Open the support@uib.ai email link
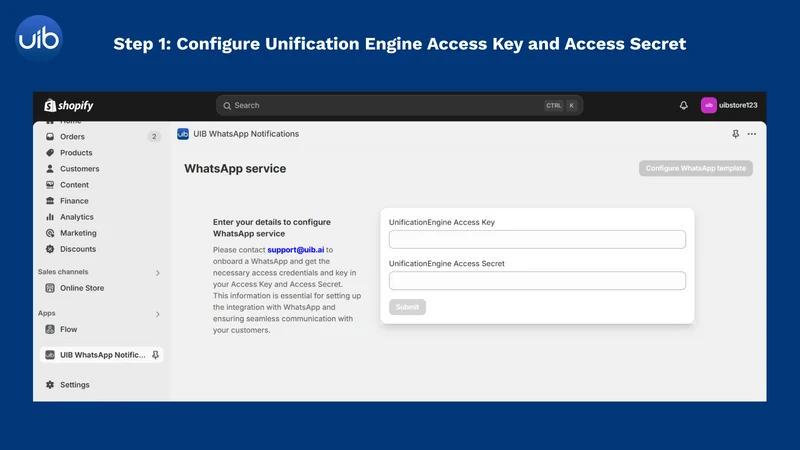 pos(295,250)
